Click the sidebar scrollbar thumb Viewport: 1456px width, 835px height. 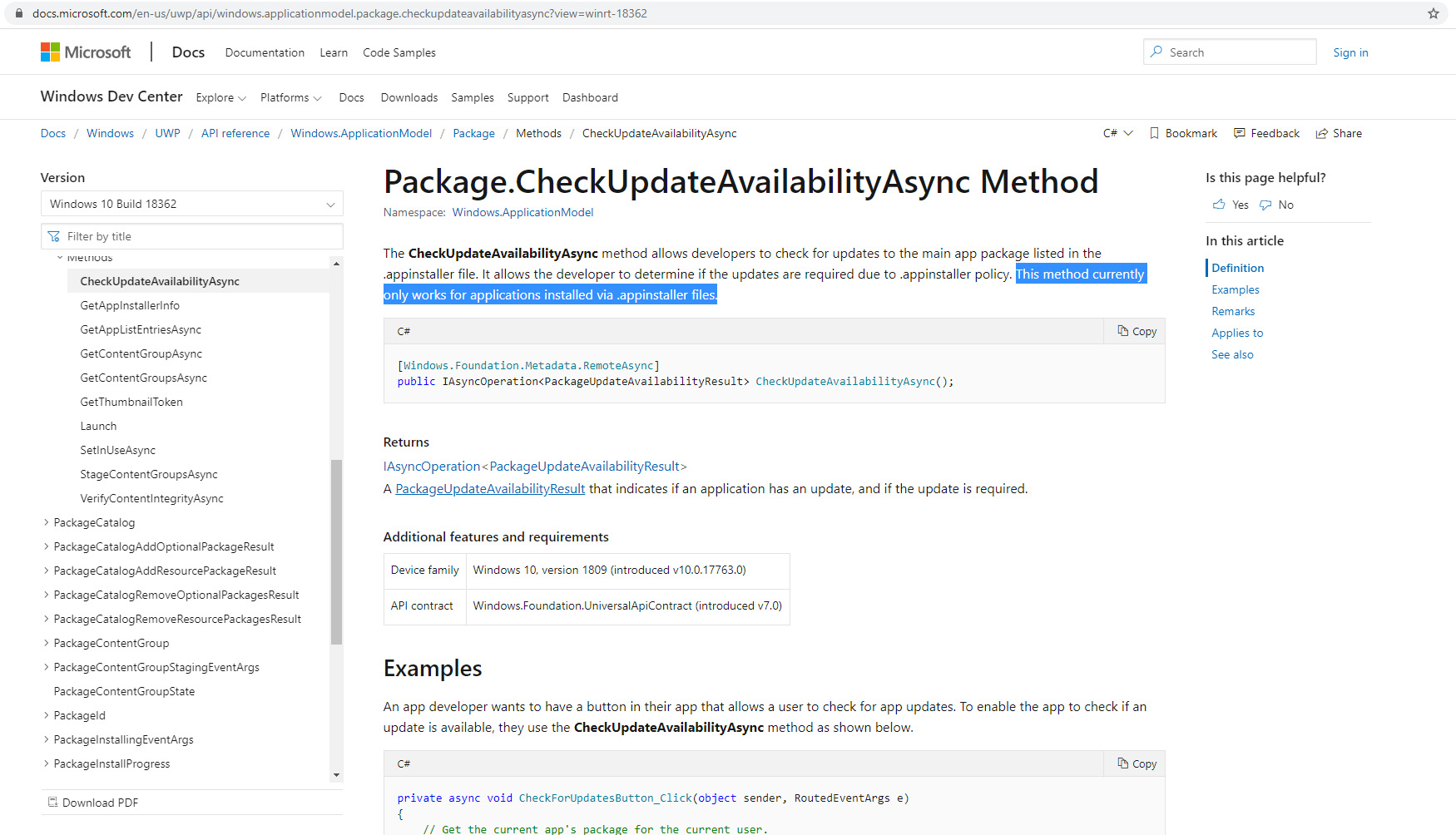(x=336, y=552)
